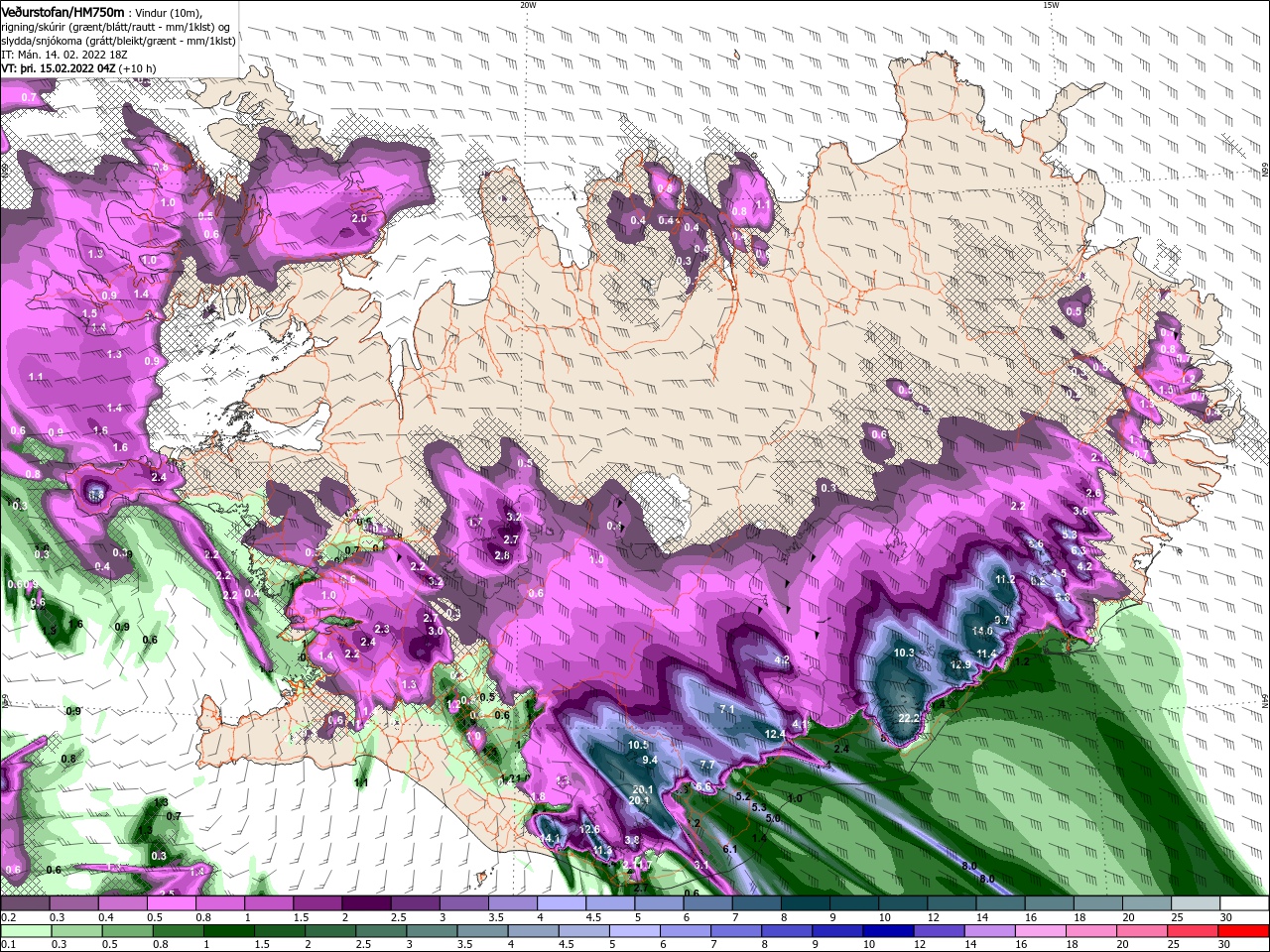Click the white swatch ending the top legend row
1270x952 pixels.
coord(1244,903)
